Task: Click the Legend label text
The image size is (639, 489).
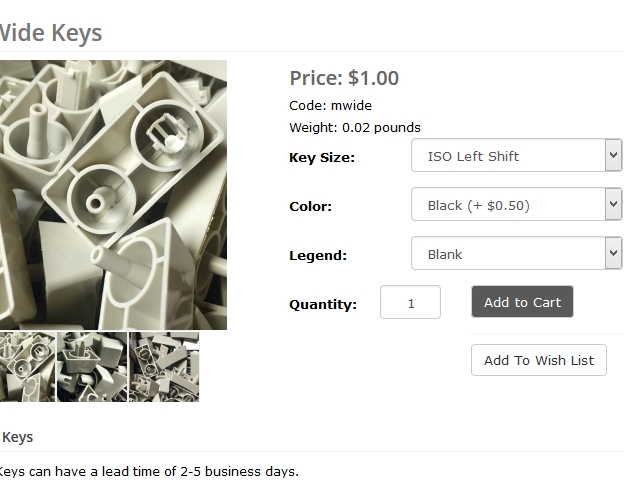Action: [x=318, y=255]
